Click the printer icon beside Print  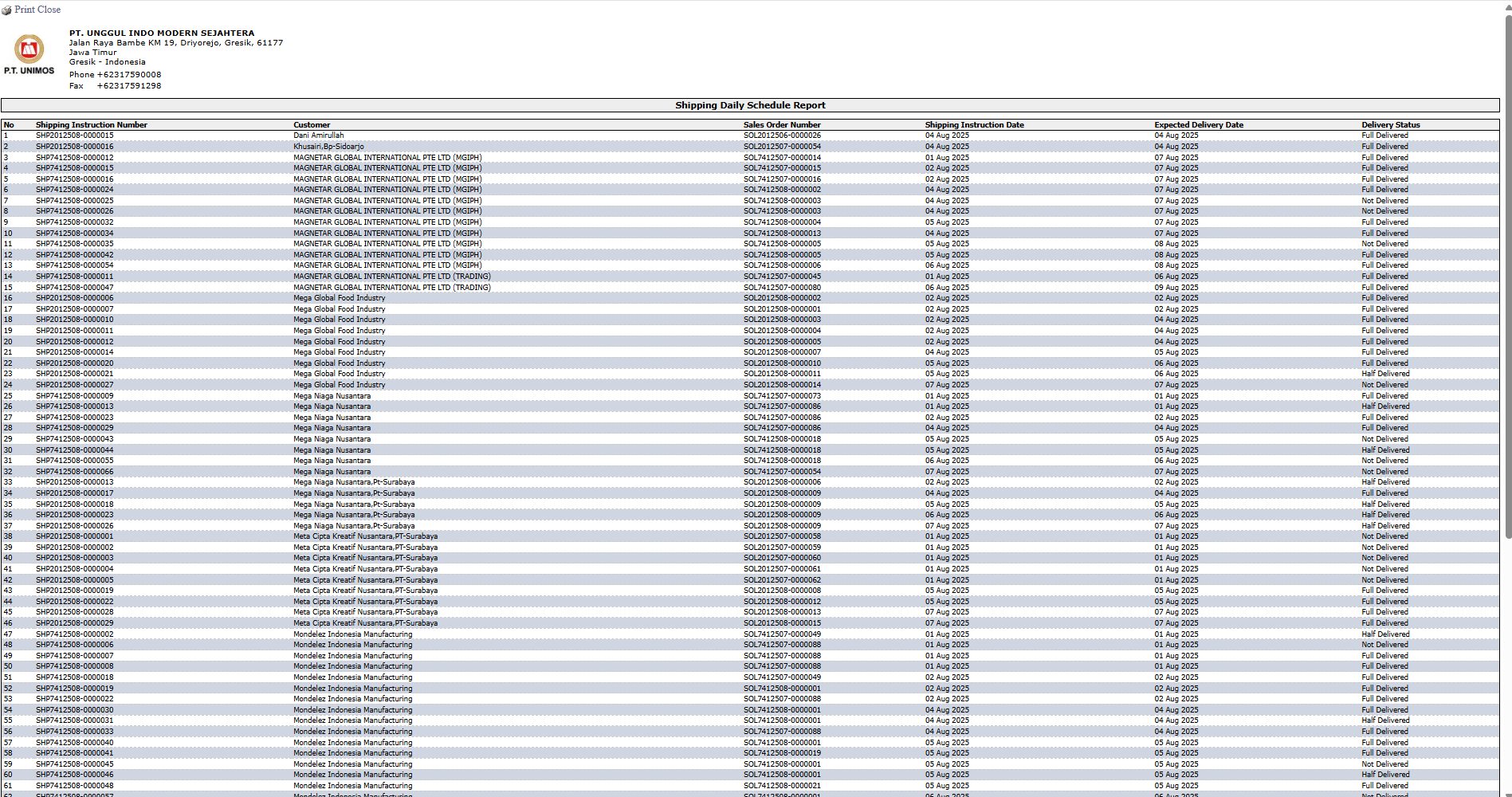6,10
